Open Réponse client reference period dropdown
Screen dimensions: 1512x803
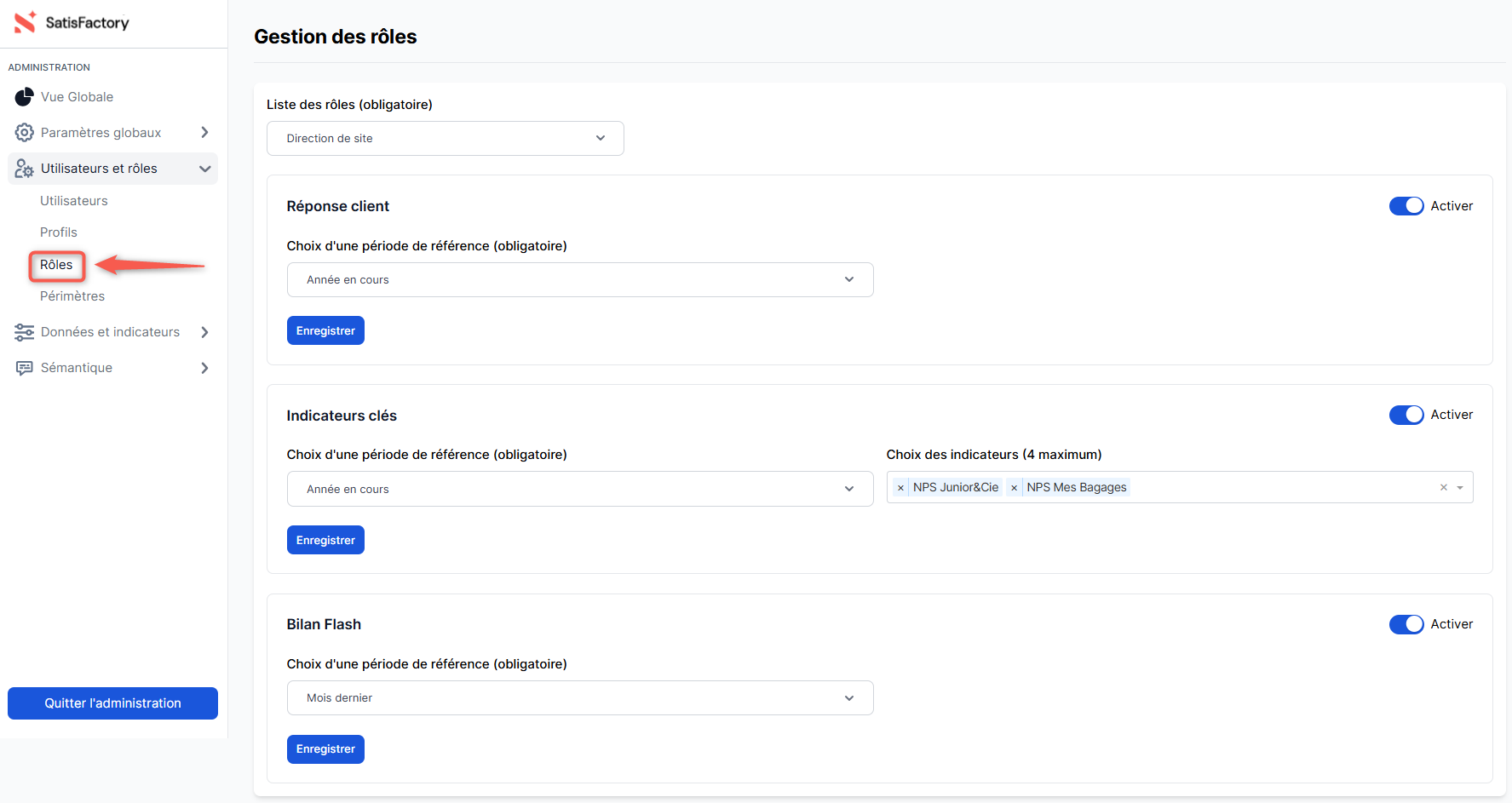pos(579,279)
